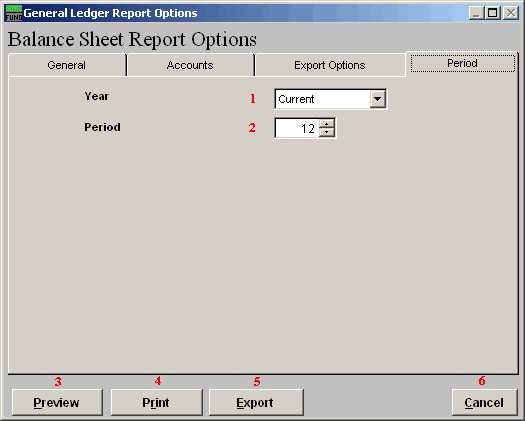
Task: Click the Period tab
Action: (462, 63)
